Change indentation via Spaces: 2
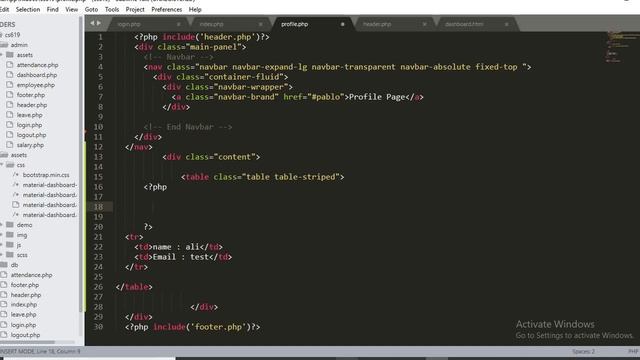 tap(583, 351)
